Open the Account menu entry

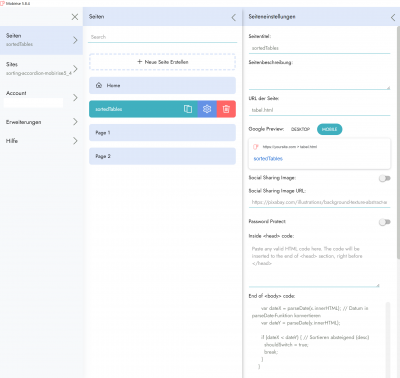coord(41,97)
